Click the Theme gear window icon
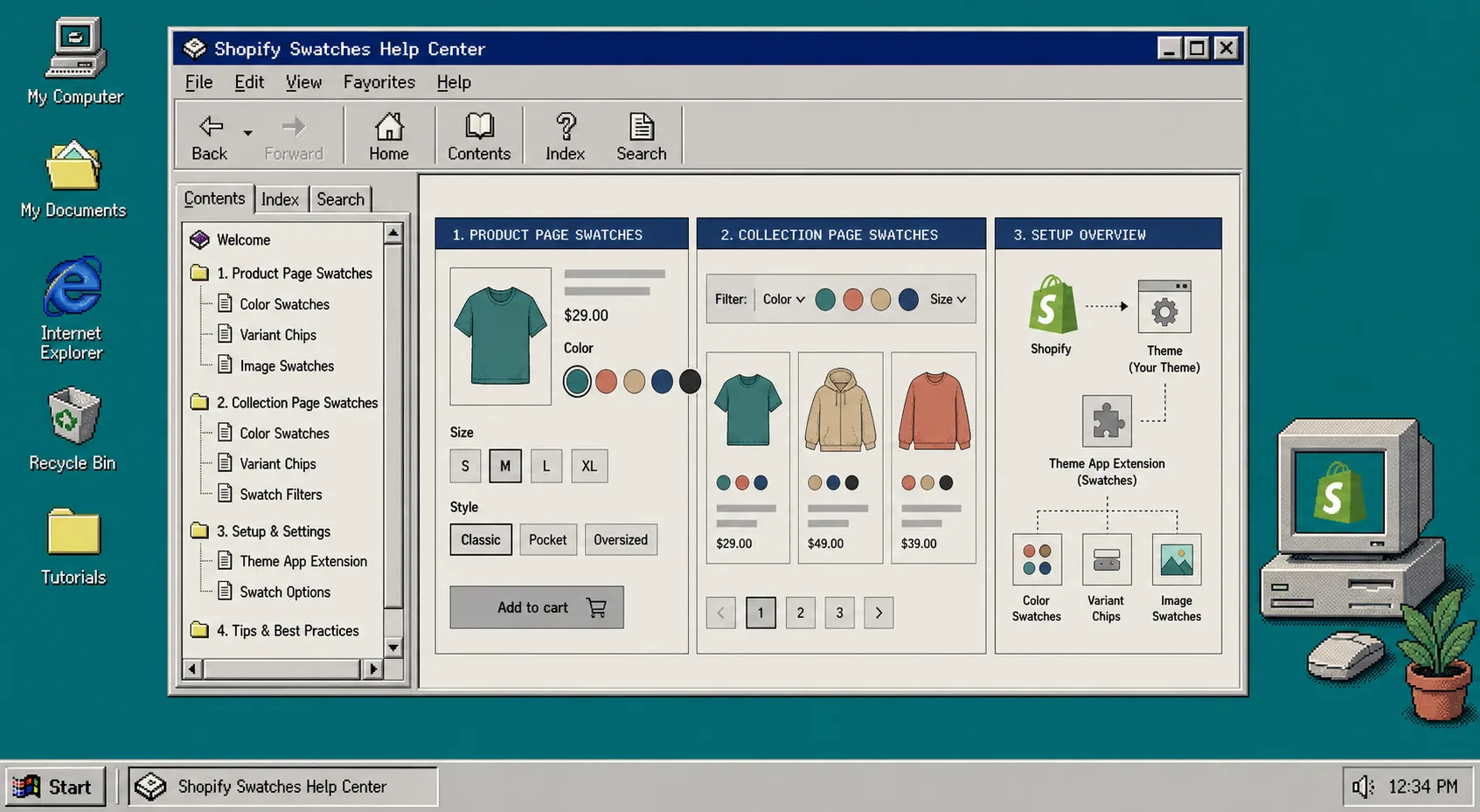Screen dimensions: 1480x812 pos(1164,307)
